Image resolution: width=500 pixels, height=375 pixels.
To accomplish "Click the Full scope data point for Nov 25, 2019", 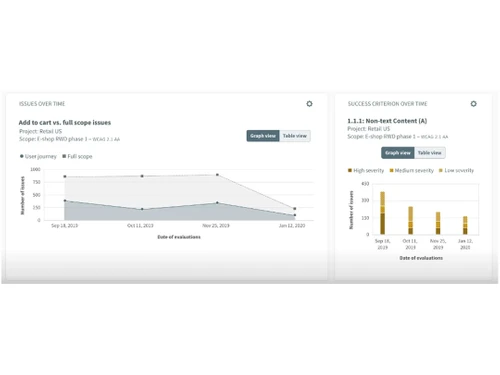I will tap(217, 175).
